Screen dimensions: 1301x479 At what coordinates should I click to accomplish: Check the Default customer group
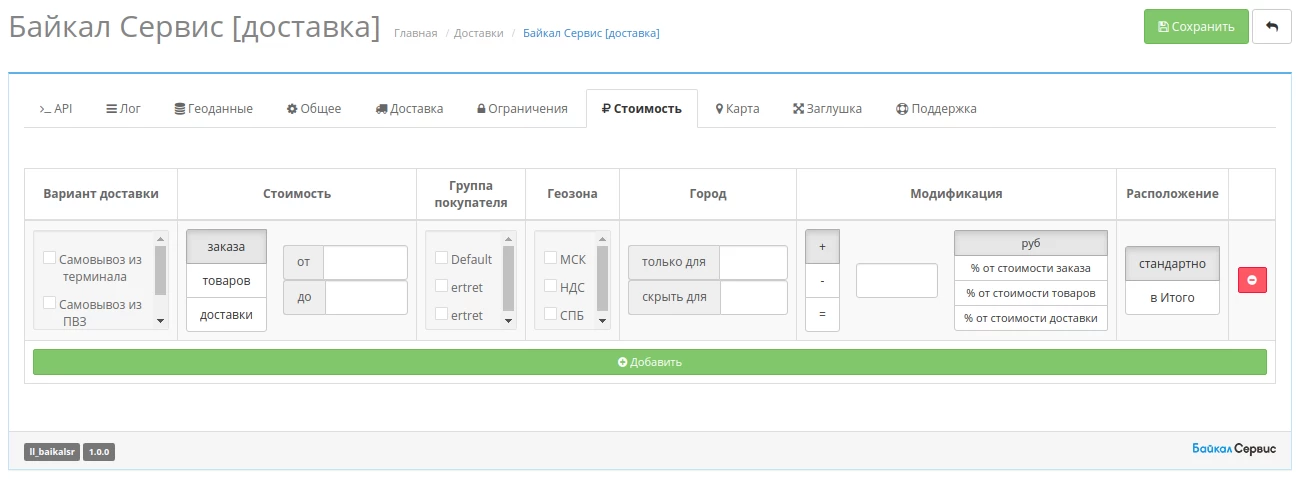(441, 258)
